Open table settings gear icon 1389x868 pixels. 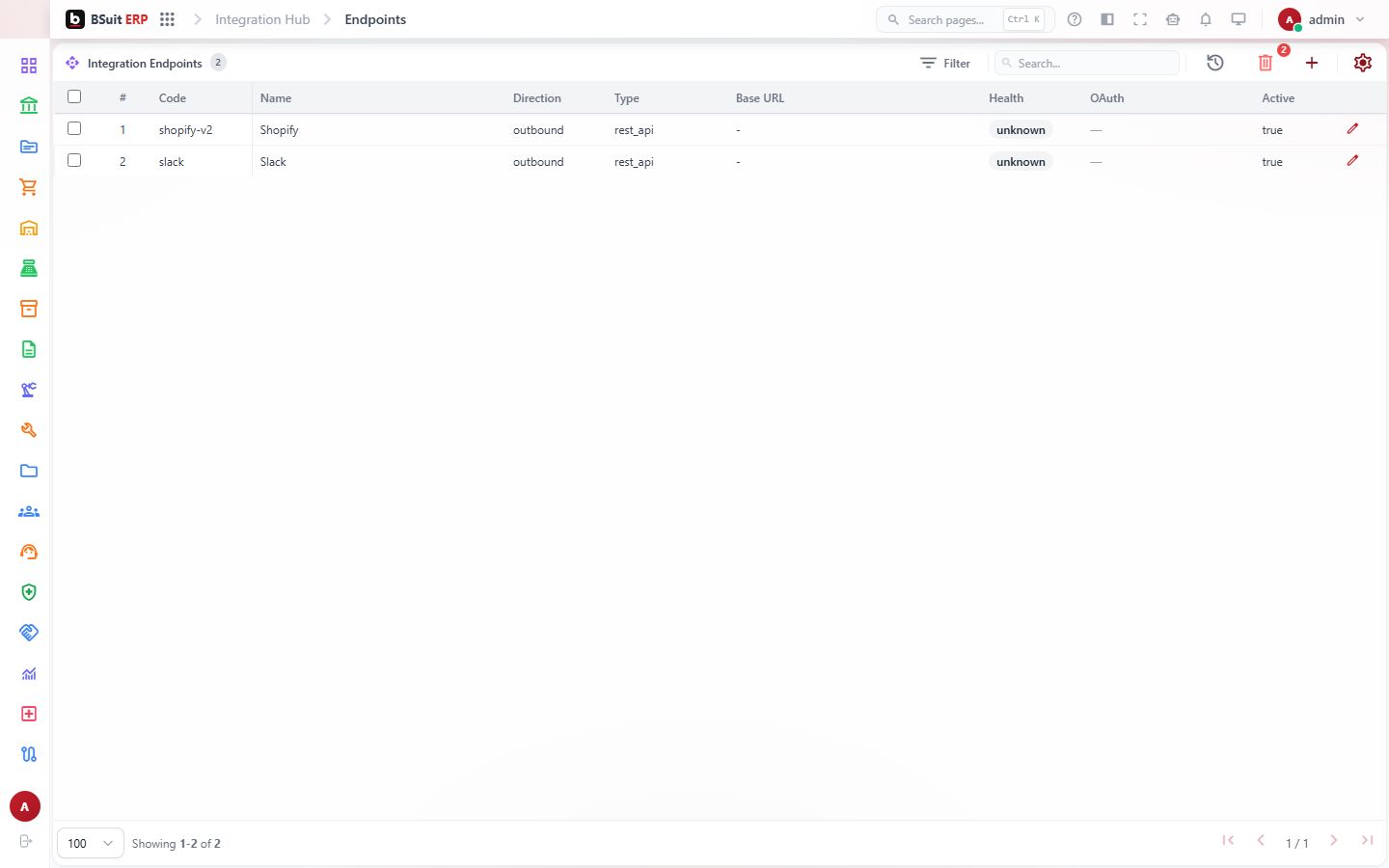coord(1363,63)
